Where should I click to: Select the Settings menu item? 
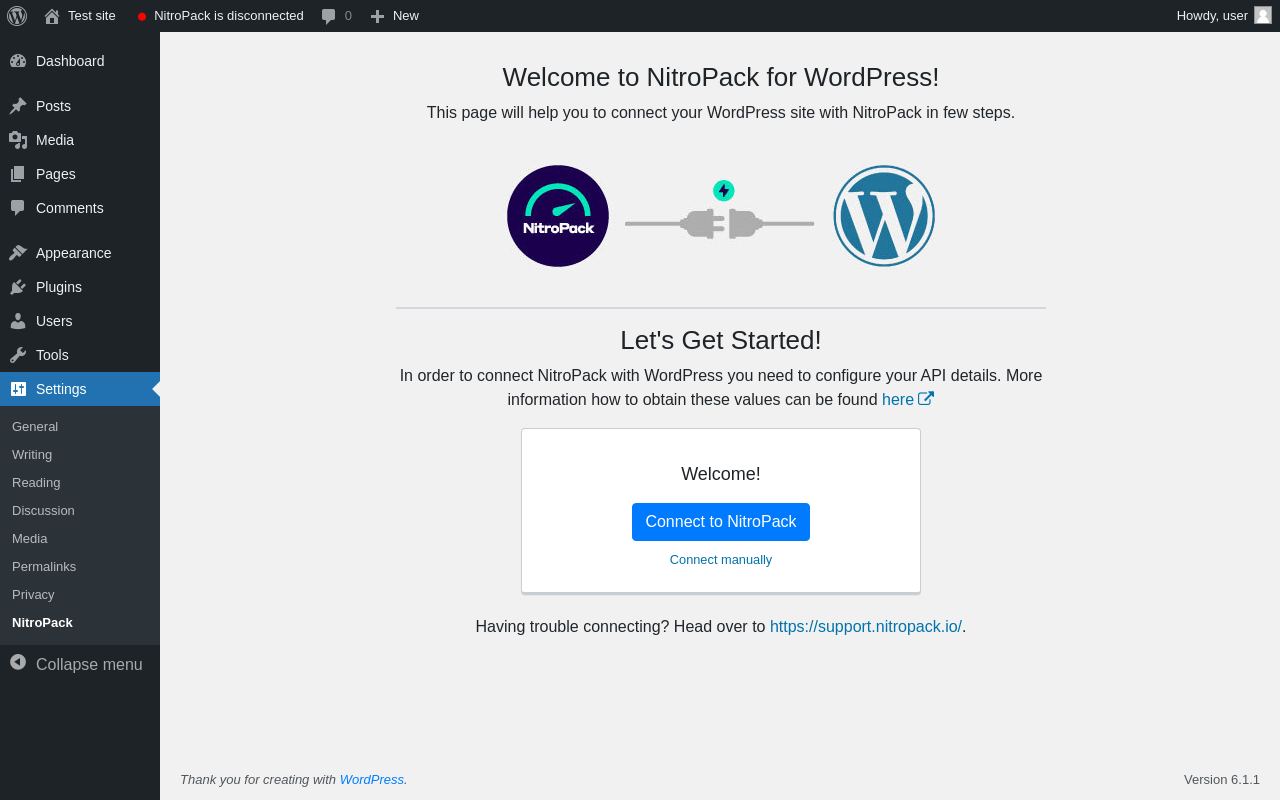pos(80,389)
